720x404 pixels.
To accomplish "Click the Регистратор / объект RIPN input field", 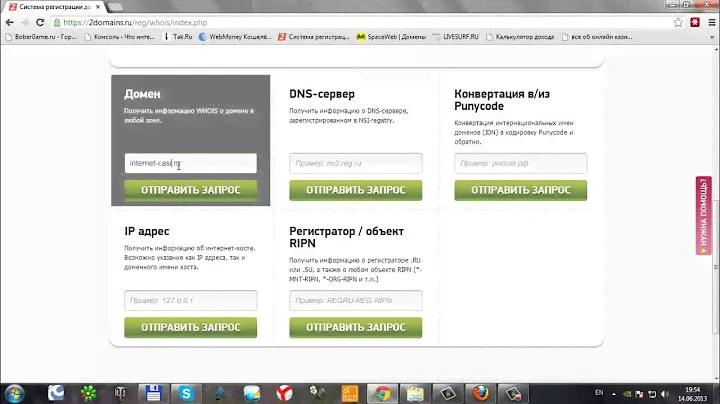I will coord(355,301).
